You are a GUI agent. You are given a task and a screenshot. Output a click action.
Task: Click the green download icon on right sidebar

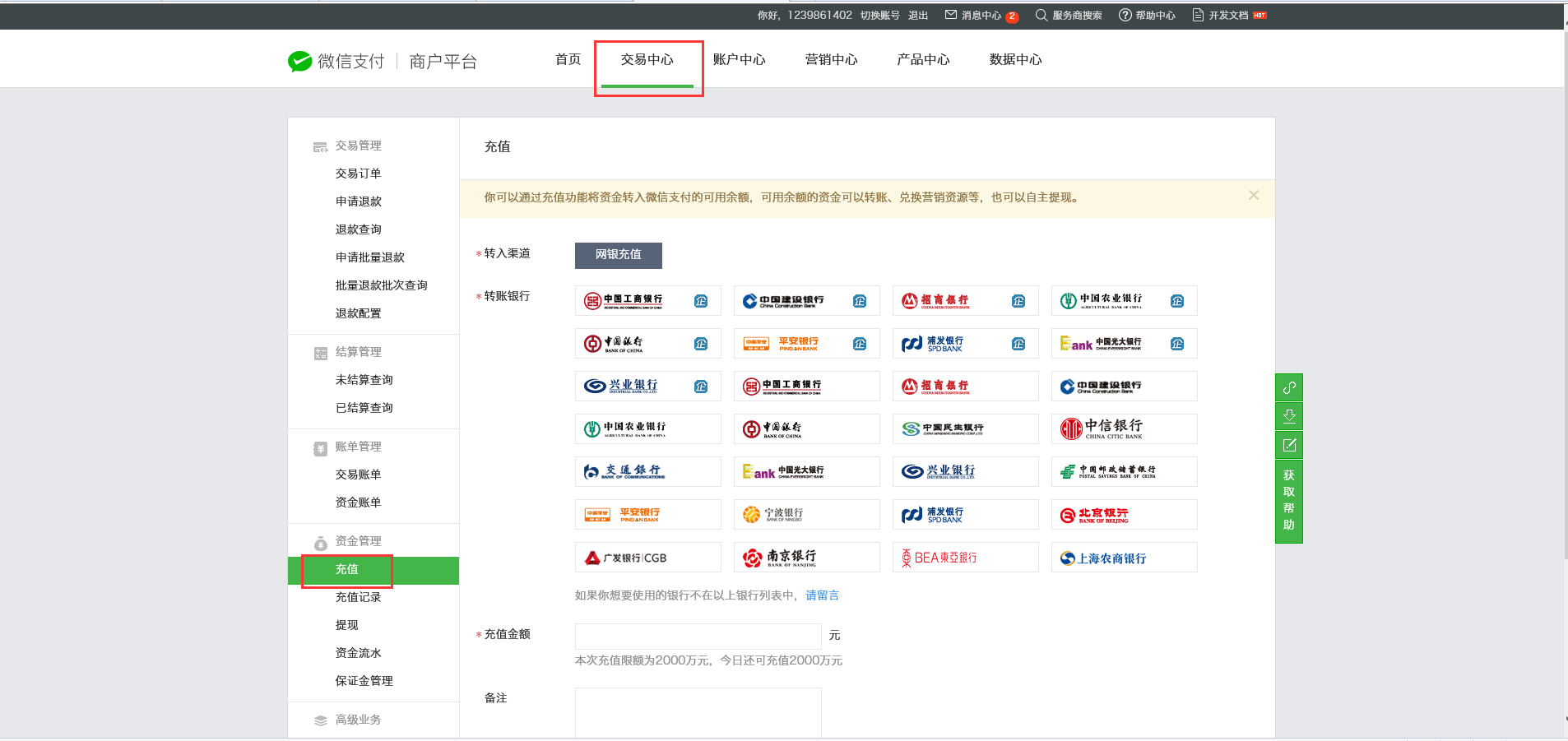pyautogui.click(x=1289, y=416)
